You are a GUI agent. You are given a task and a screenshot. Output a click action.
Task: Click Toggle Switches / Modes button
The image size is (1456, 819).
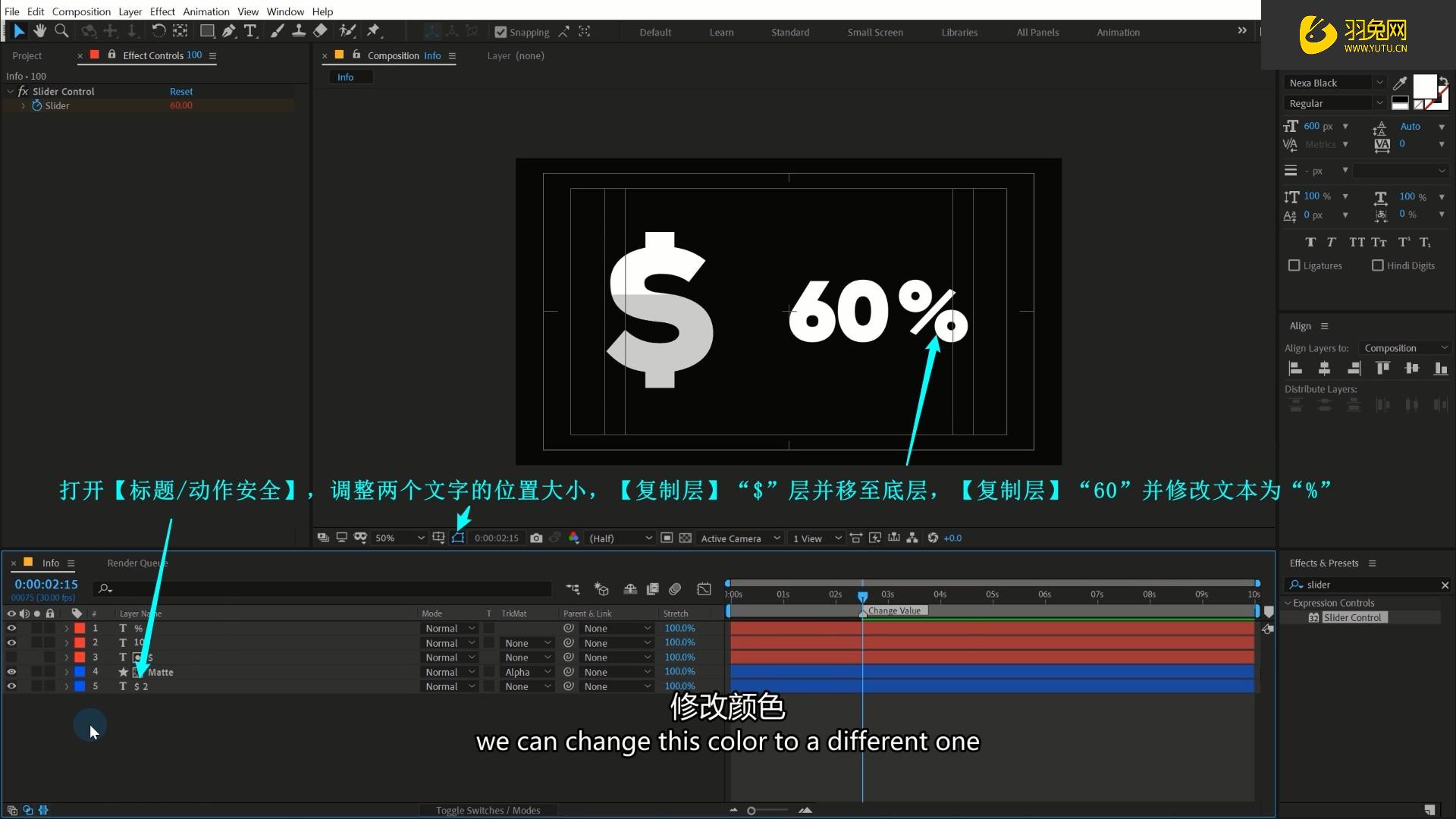pos(488,811)
